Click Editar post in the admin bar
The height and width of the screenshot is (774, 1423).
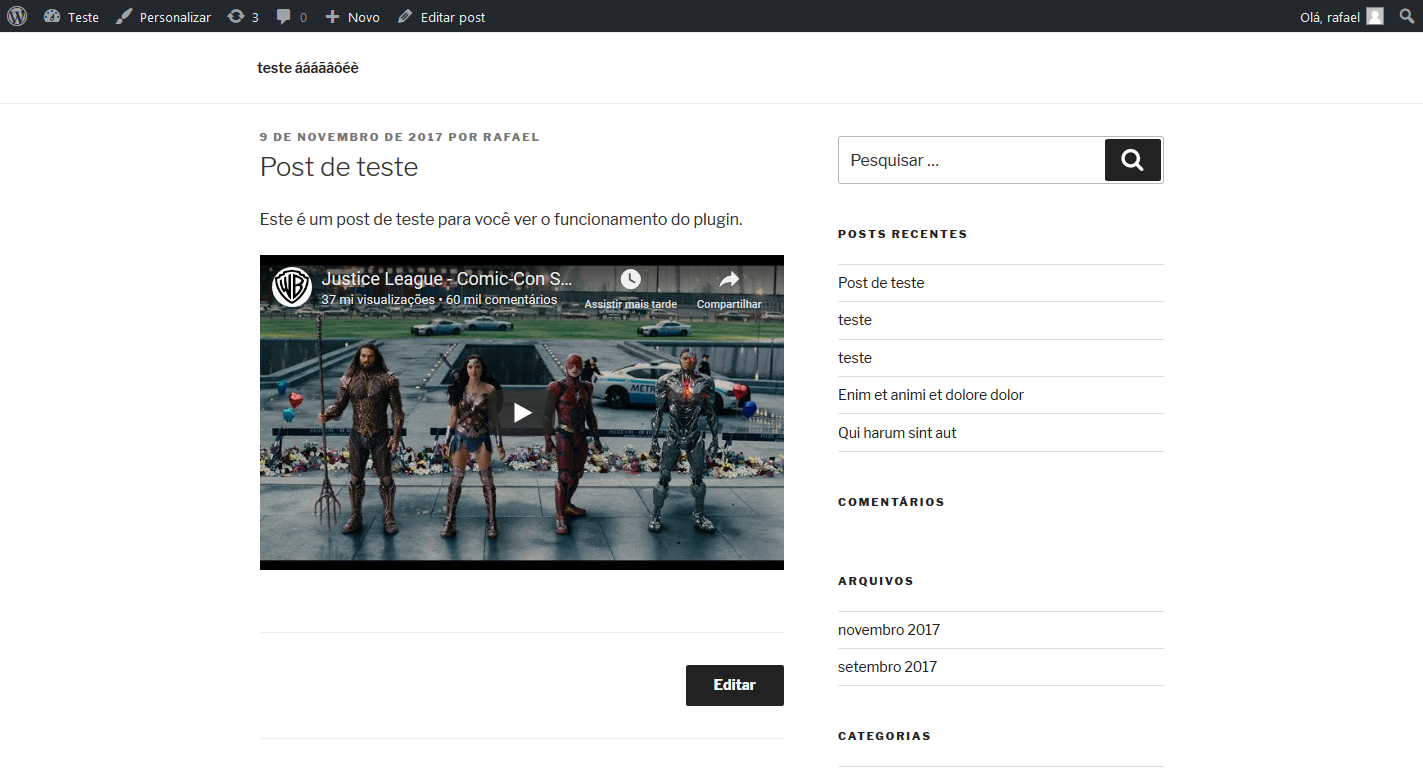click(x=441, y=16)
